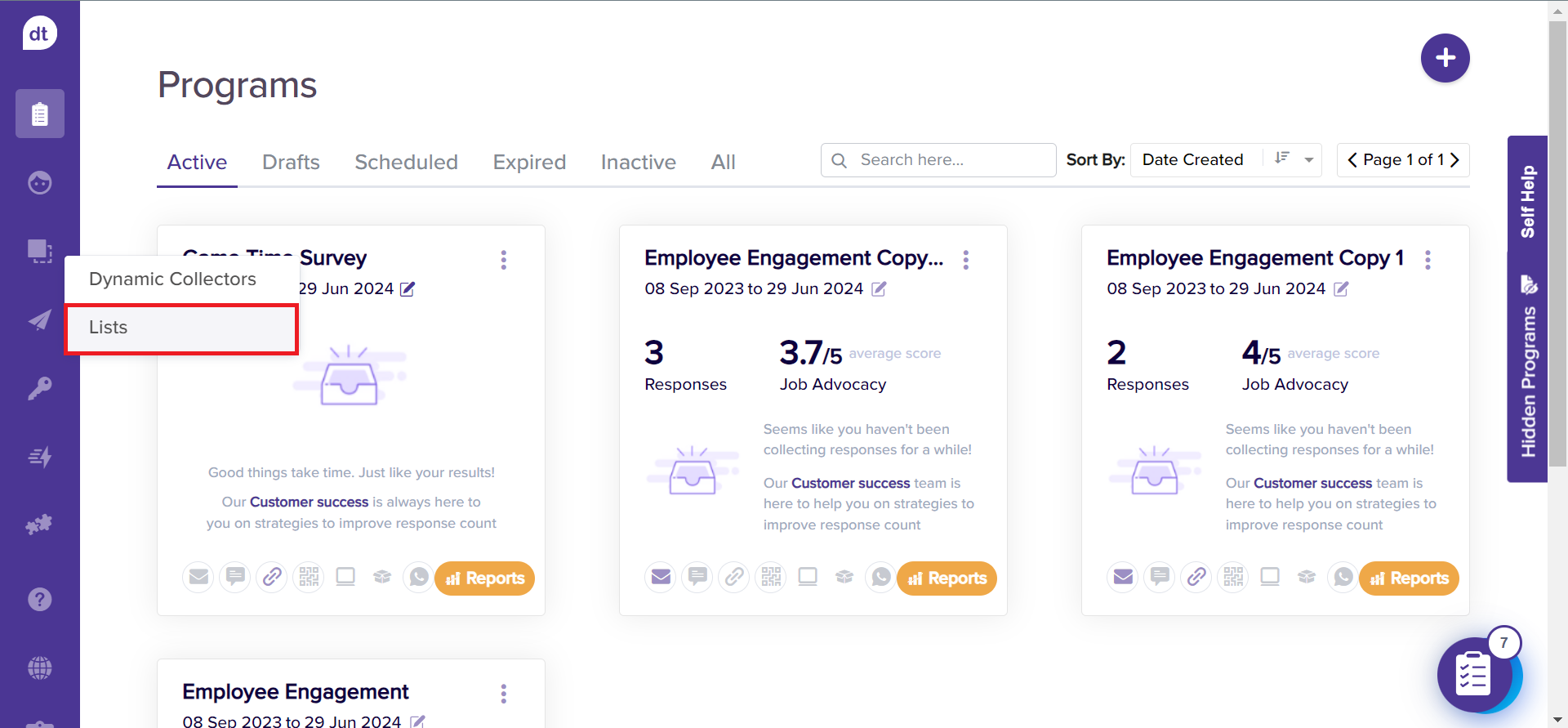
Task: Open the Self Help side panel
Action: 1527,201
